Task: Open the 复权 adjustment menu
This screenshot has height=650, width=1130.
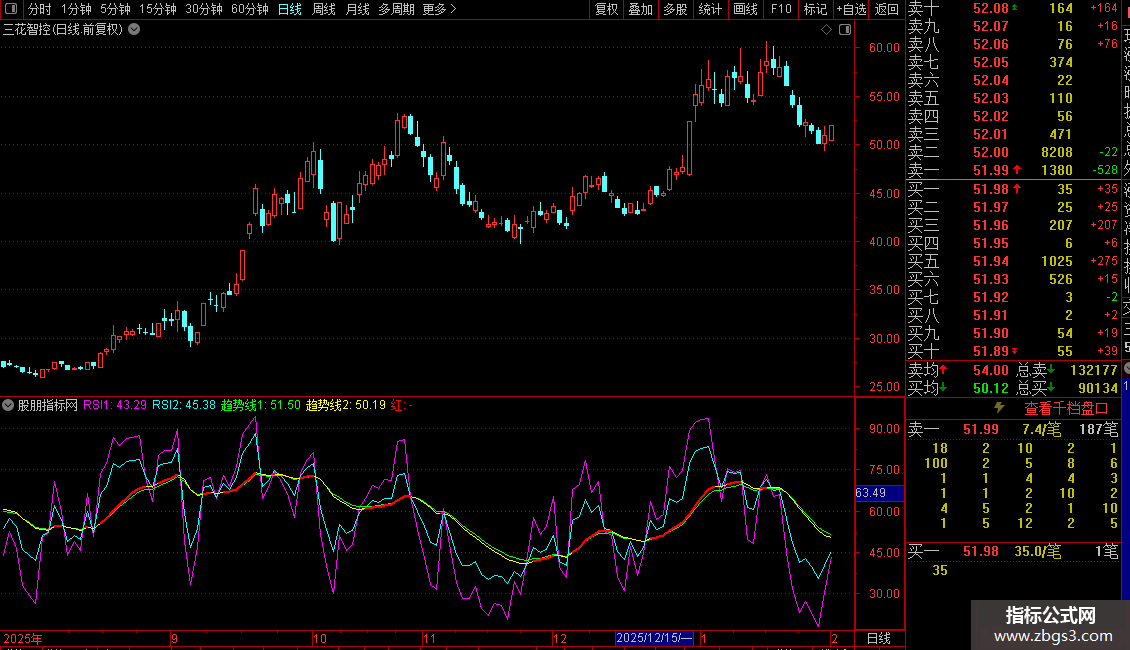Action: [x=606, y=9]
